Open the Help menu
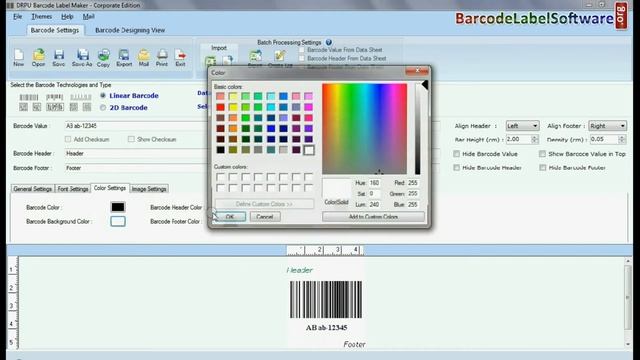 tap(67, 17)
